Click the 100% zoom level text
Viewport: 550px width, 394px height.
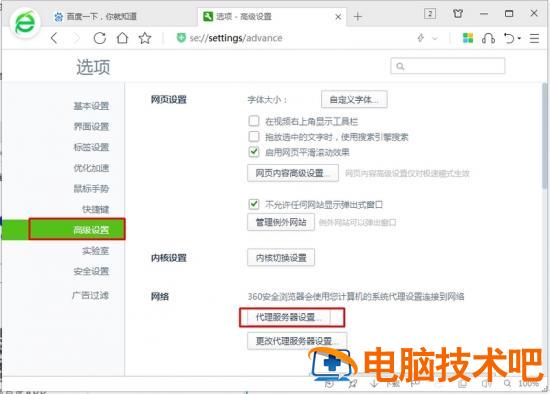click(529, 383)
